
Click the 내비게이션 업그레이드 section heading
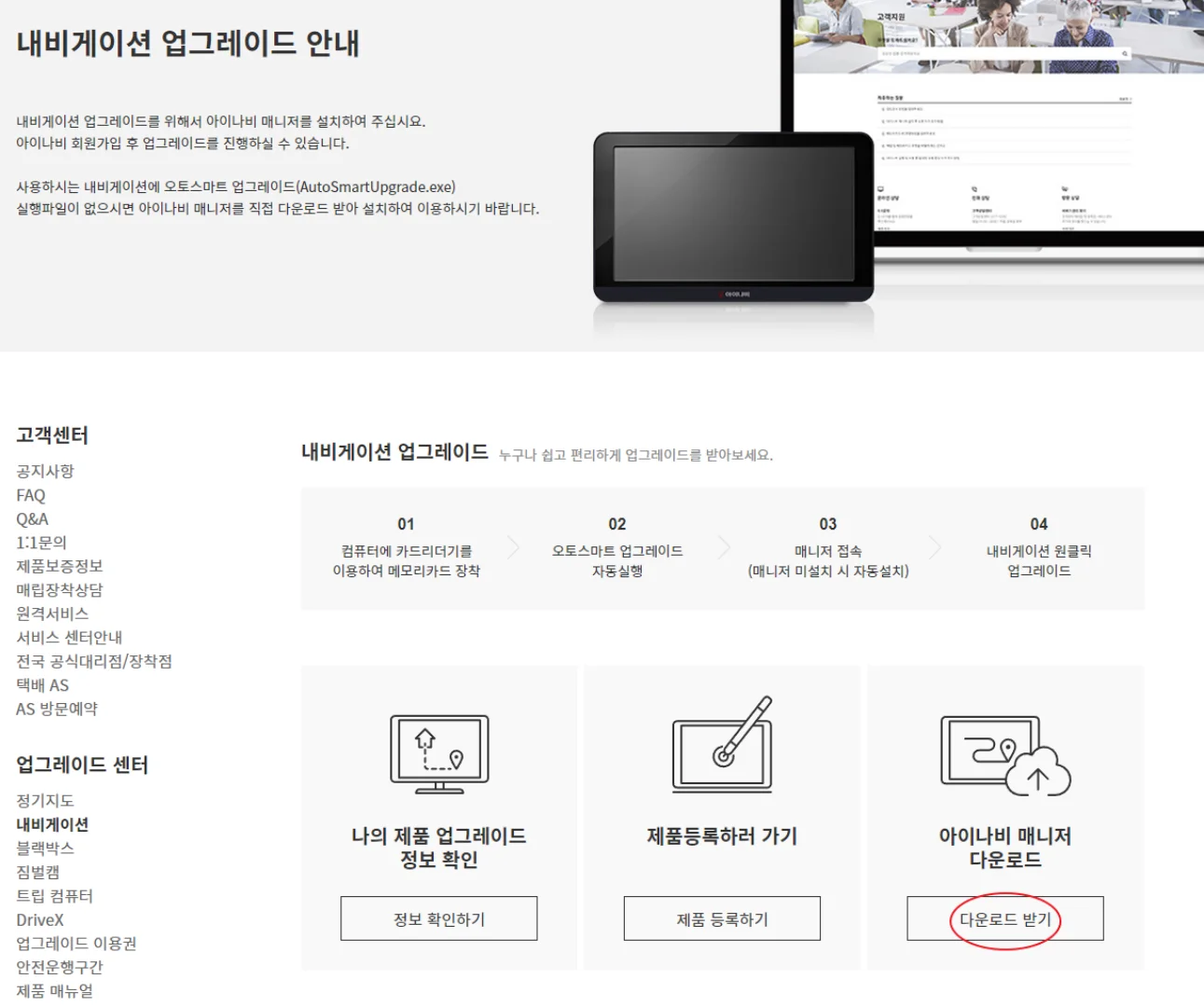click(394, 452)
